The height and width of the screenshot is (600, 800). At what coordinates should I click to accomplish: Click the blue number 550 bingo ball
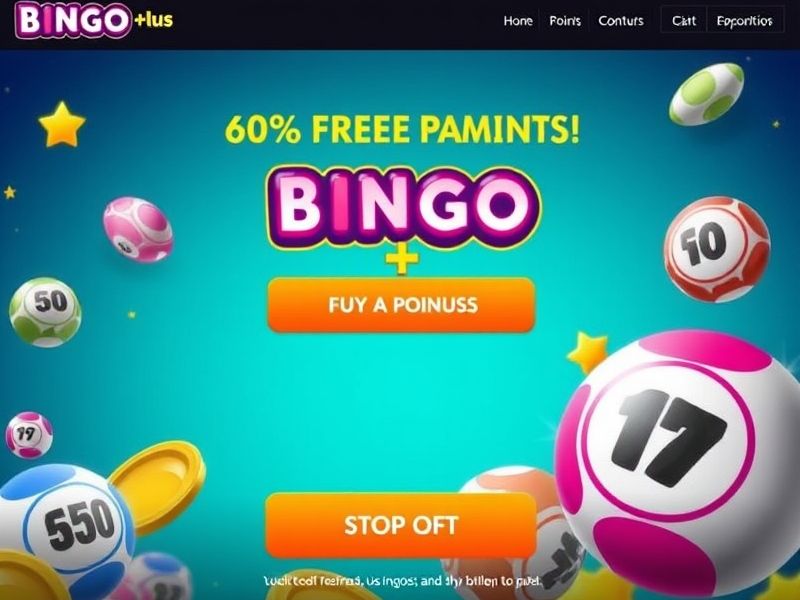(66, 528)
